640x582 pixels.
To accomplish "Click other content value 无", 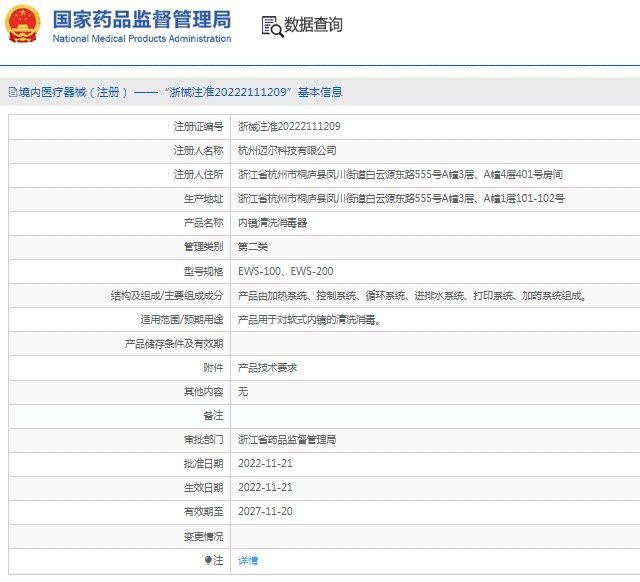I will click(x=243, y=392).
